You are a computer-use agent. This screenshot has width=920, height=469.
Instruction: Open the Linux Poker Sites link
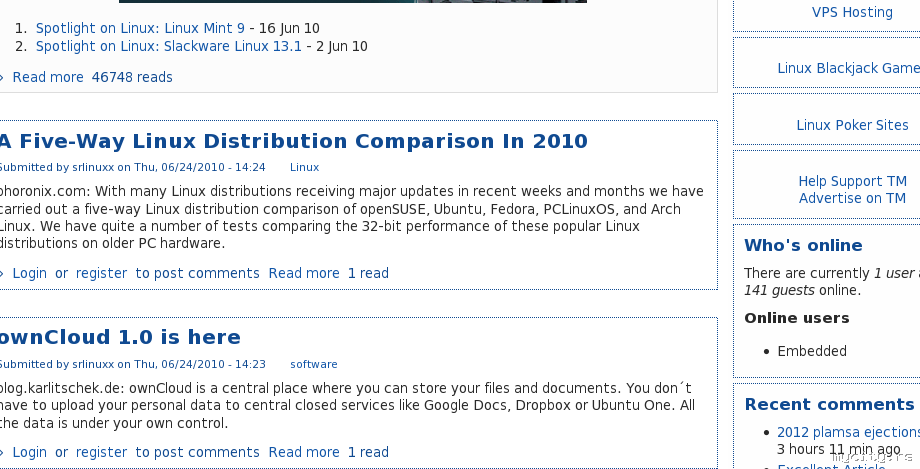(852, 125)
